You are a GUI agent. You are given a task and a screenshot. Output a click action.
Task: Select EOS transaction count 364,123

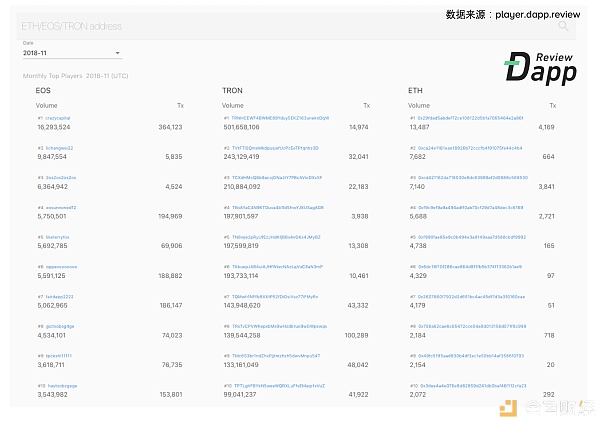(170, 127)
